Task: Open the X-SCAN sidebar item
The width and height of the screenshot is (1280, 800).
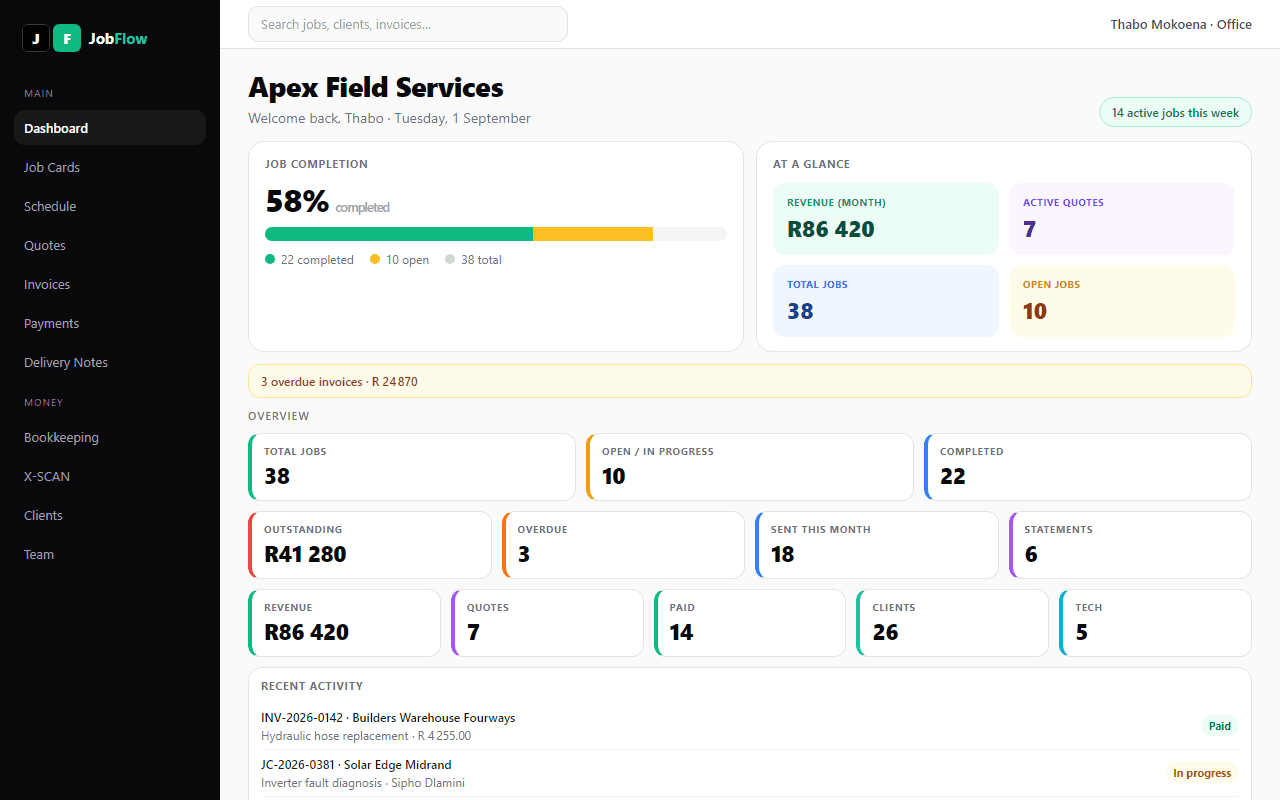Action: tap(110, 476)
